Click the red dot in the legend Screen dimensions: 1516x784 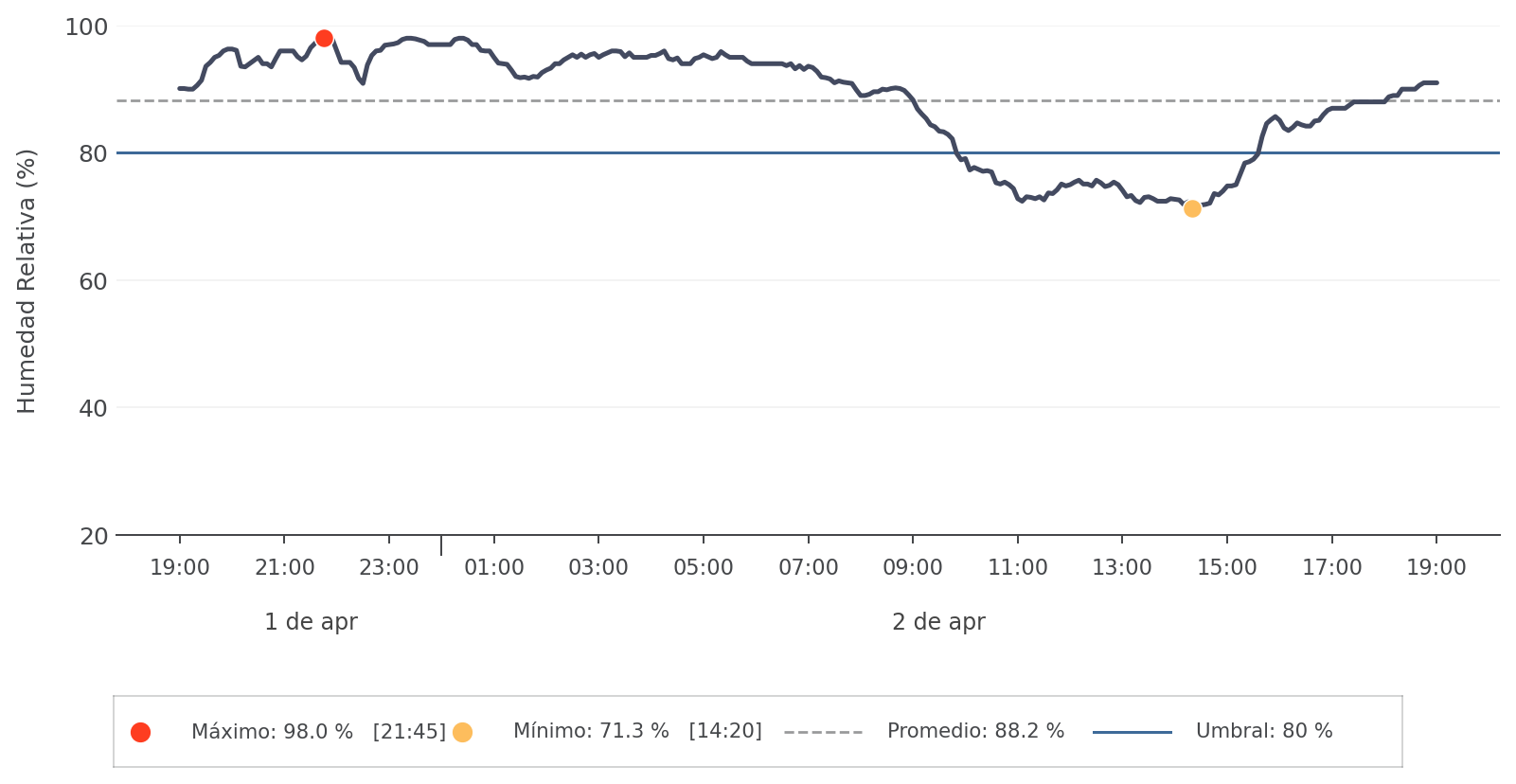point(140,732)
